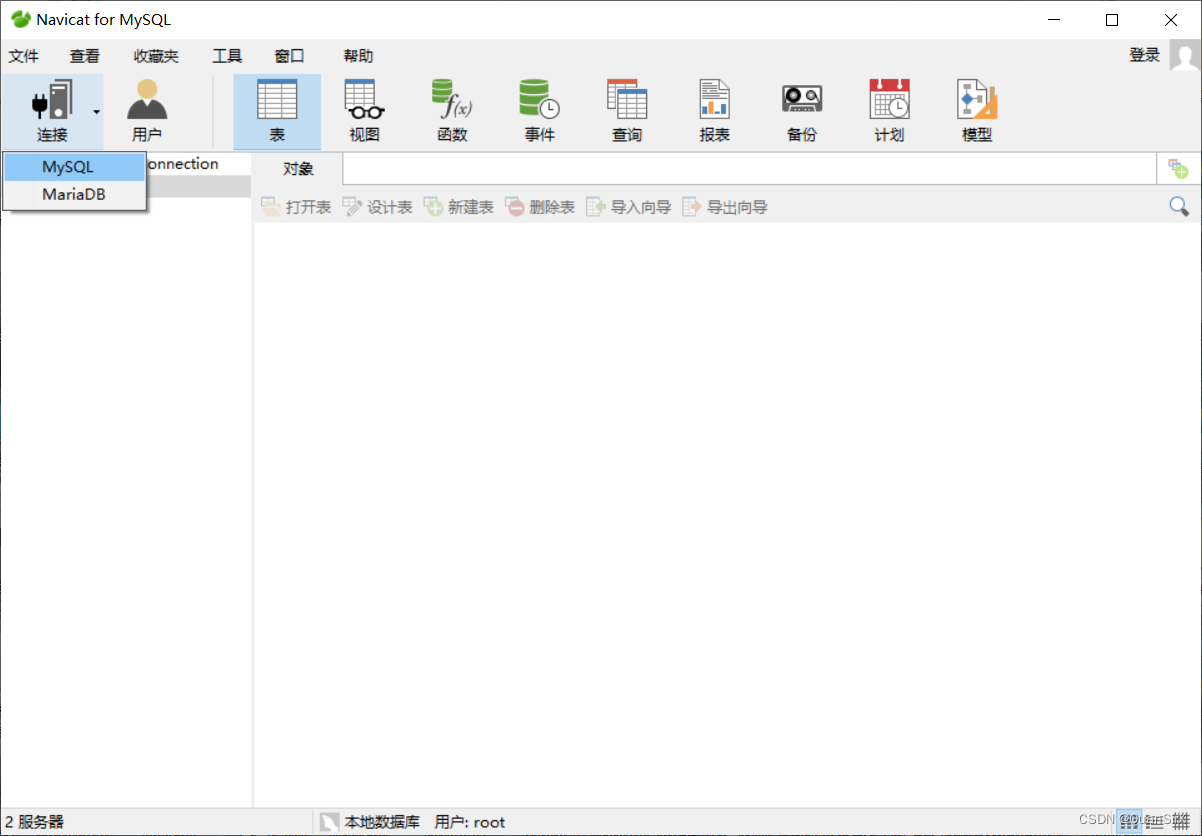Screen dimensions: 1202x836
Task: Open the dropdown arrow beside 连接
Action: coord(97,111)
